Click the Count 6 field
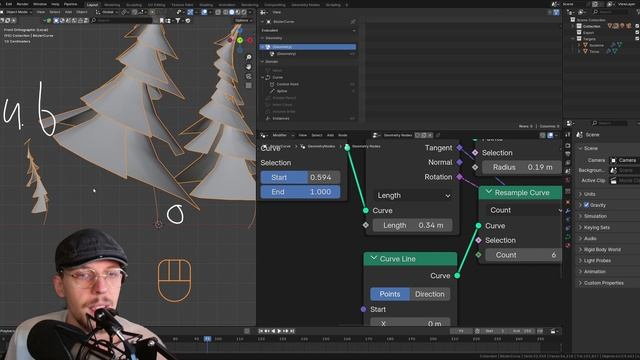The width and height of the screenshot is (640, 360). click(524, 255)
